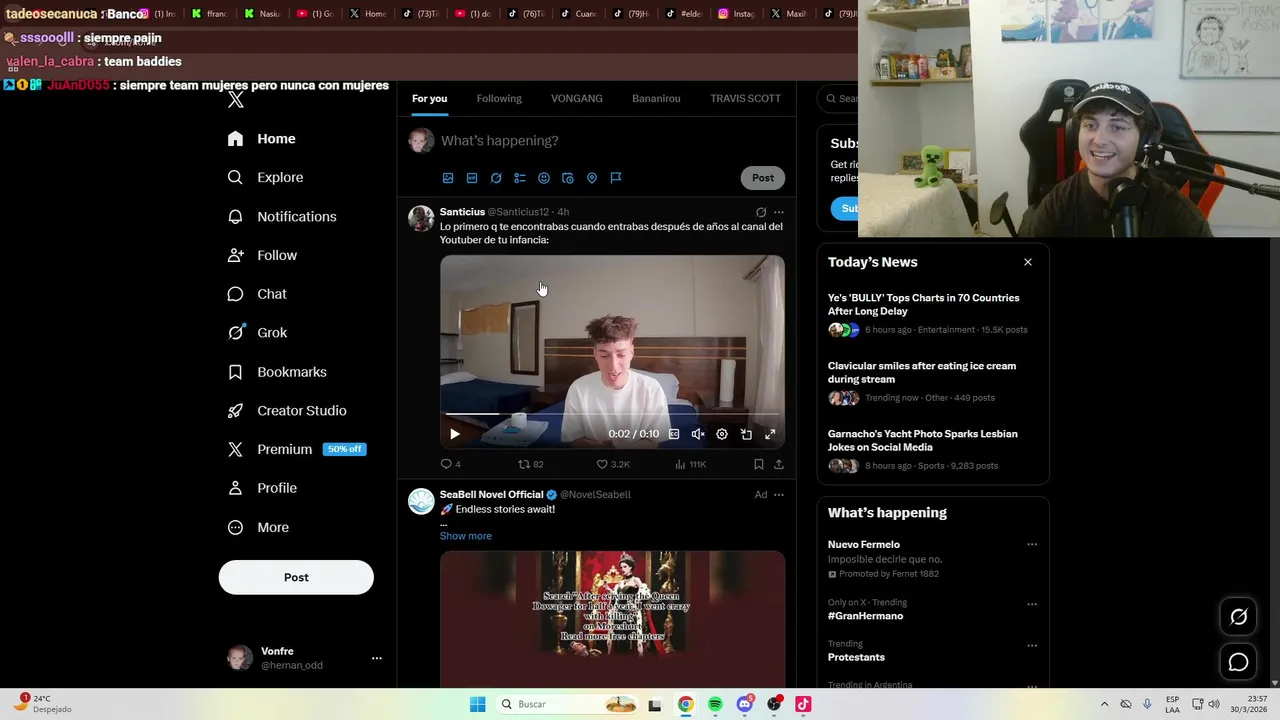The height and width of the screenshot is (720, 1280).
Task: Click the flag icon in composer
Action: [x=616, y=178]
